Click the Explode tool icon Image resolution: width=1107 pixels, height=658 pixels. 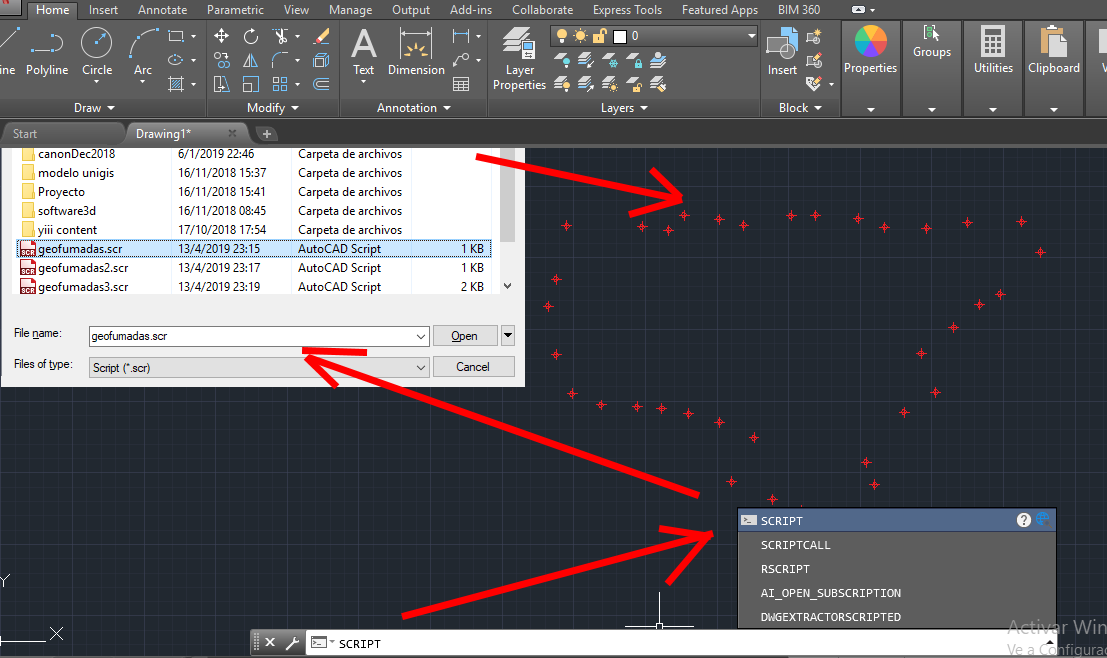(x=321, y=61)
